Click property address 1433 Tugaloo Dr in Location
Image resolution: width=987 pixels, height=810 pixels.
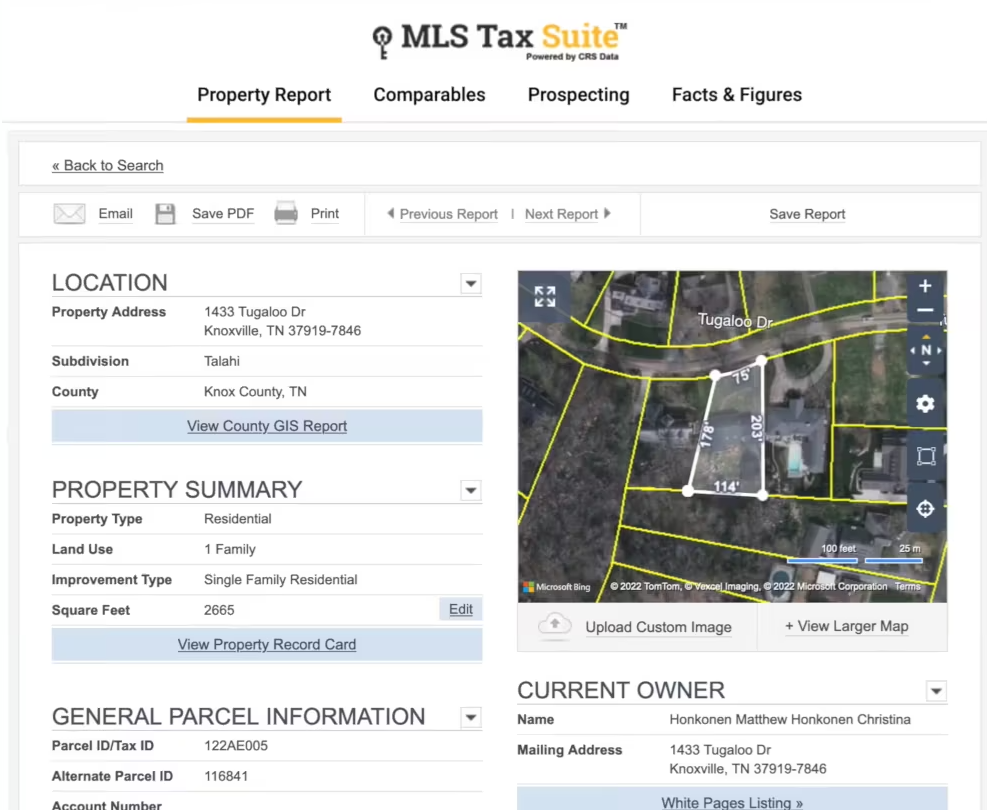pos(255,312)
